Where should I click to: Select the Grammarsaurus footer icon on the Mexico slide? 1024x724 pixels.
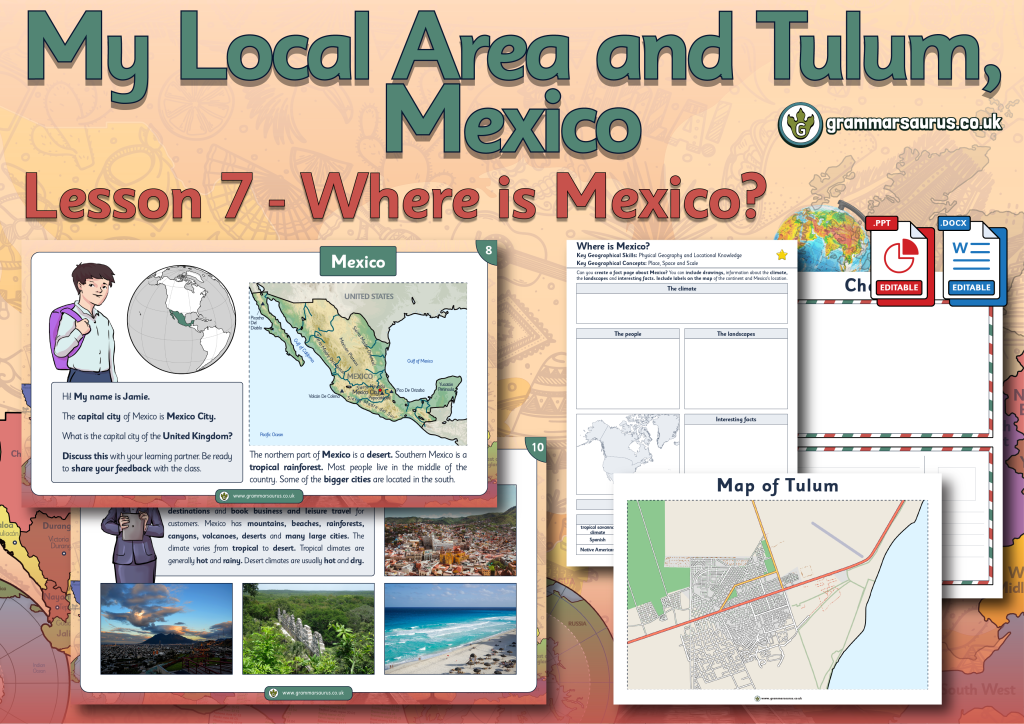(222, 494)
